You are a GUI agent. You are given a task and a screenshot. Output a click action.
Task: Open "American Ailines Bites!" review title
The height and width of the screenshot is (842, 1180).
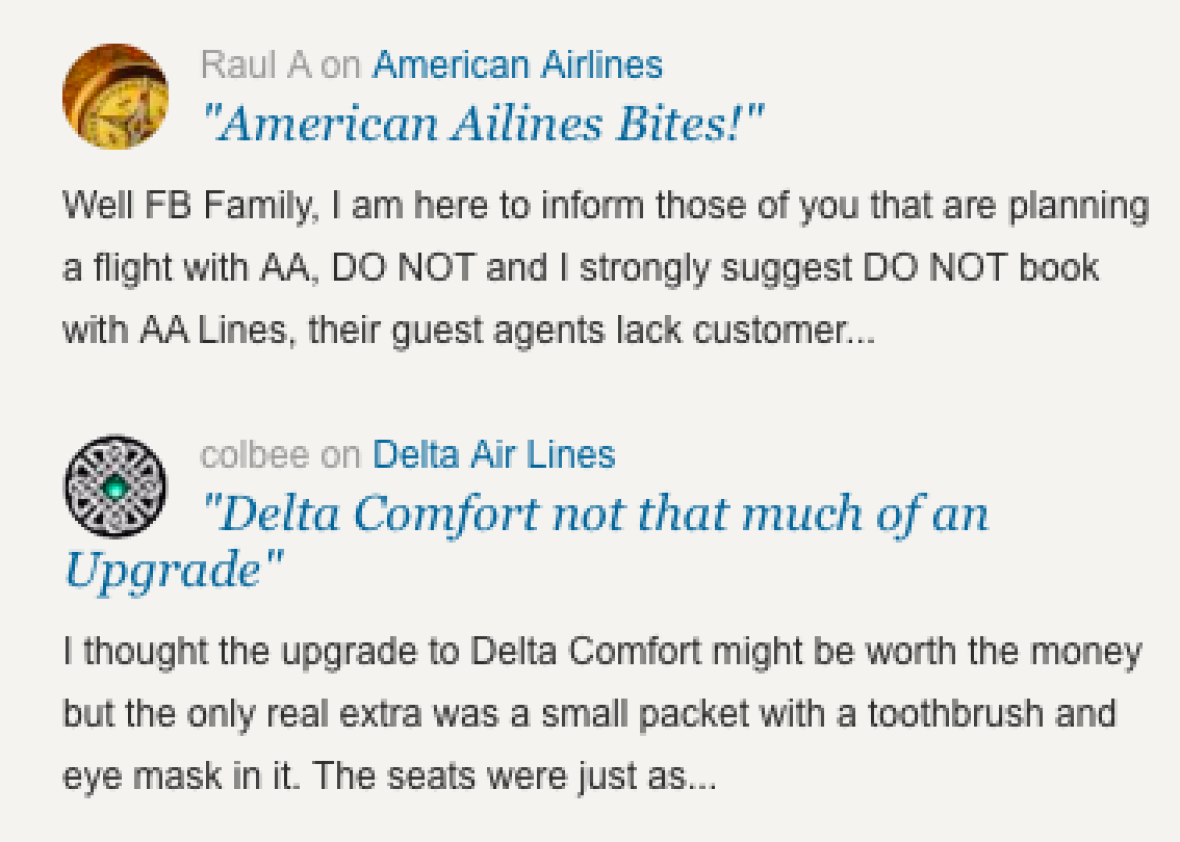pyautogui.click(x=483, y=123)
